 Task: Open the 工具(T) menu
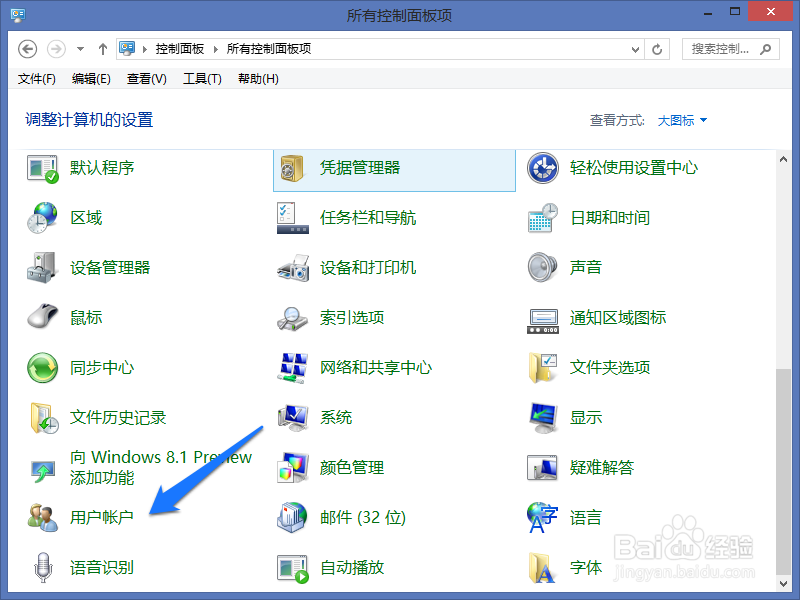pos(202,79)
